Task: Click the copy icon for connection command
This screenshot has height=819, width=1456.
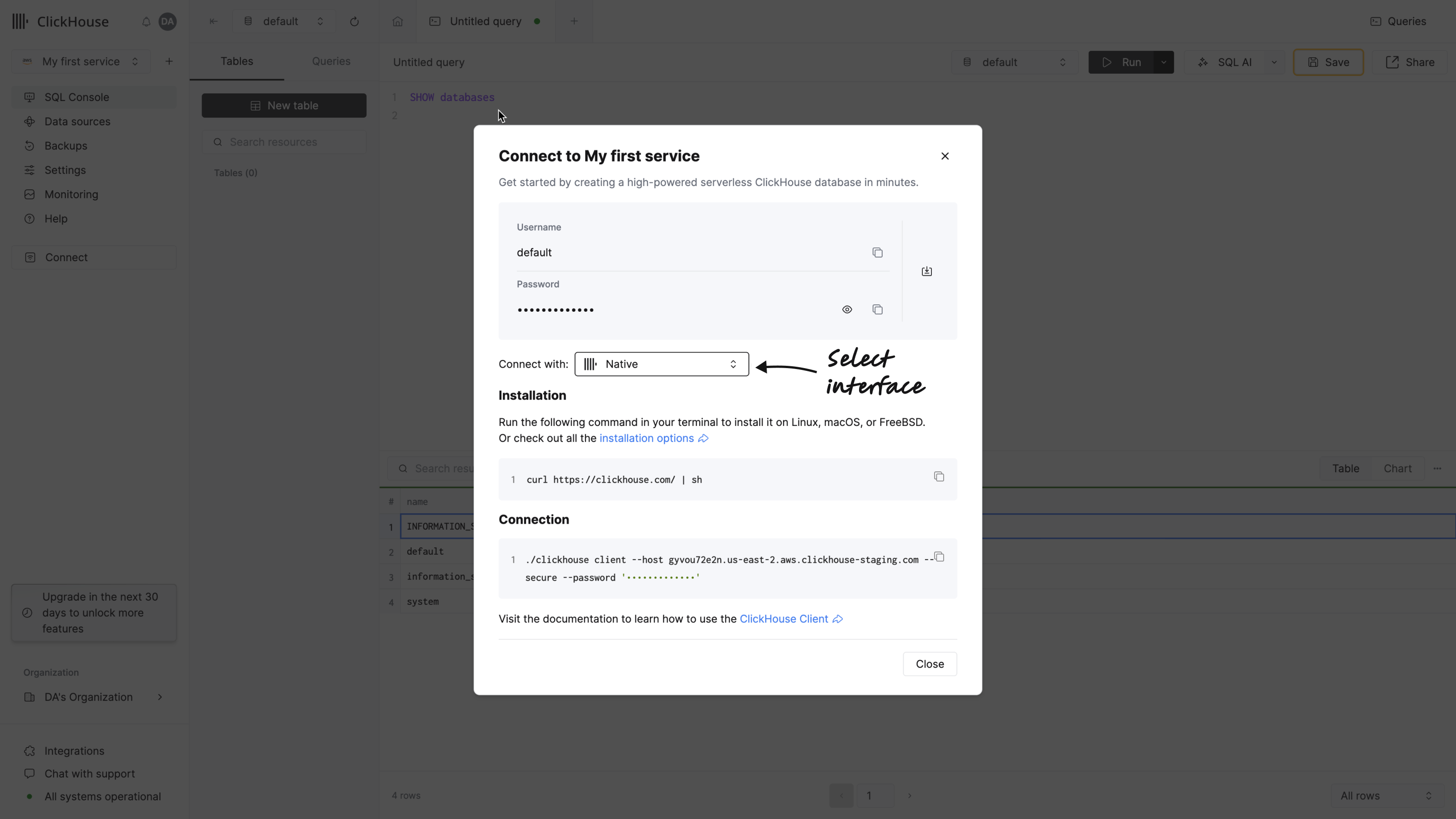Action: coord(938,557)
